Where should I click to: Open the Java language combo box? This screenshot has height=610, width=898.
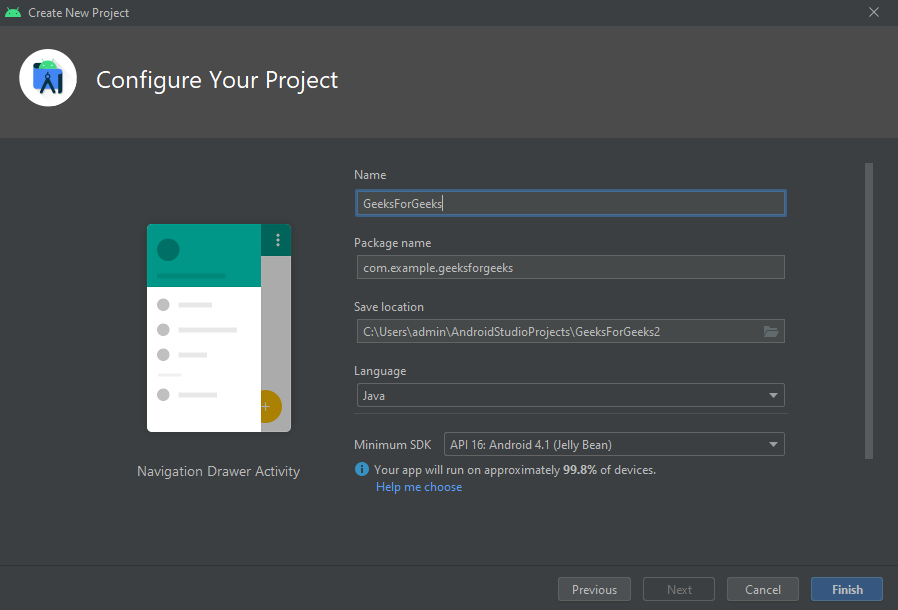(x=570, y=396)
